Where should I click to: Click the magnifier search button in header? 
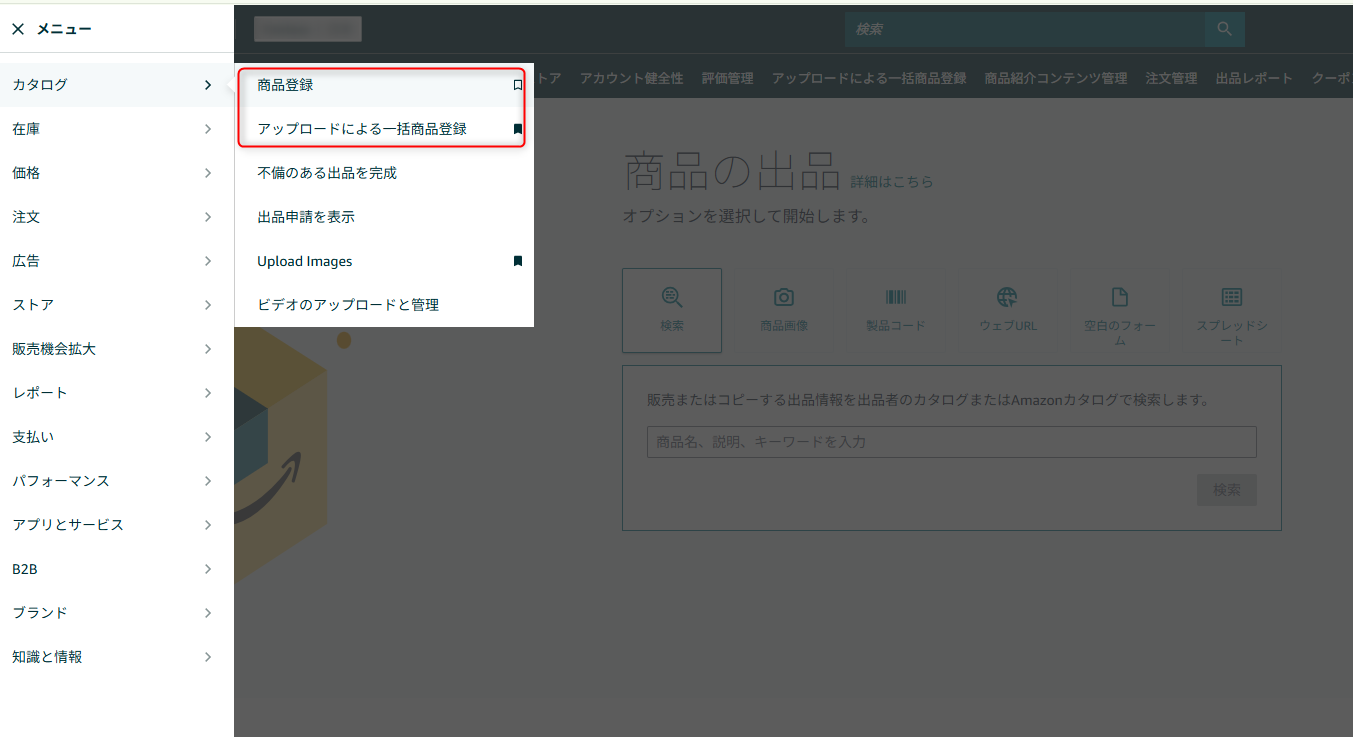pos(1224,29)
